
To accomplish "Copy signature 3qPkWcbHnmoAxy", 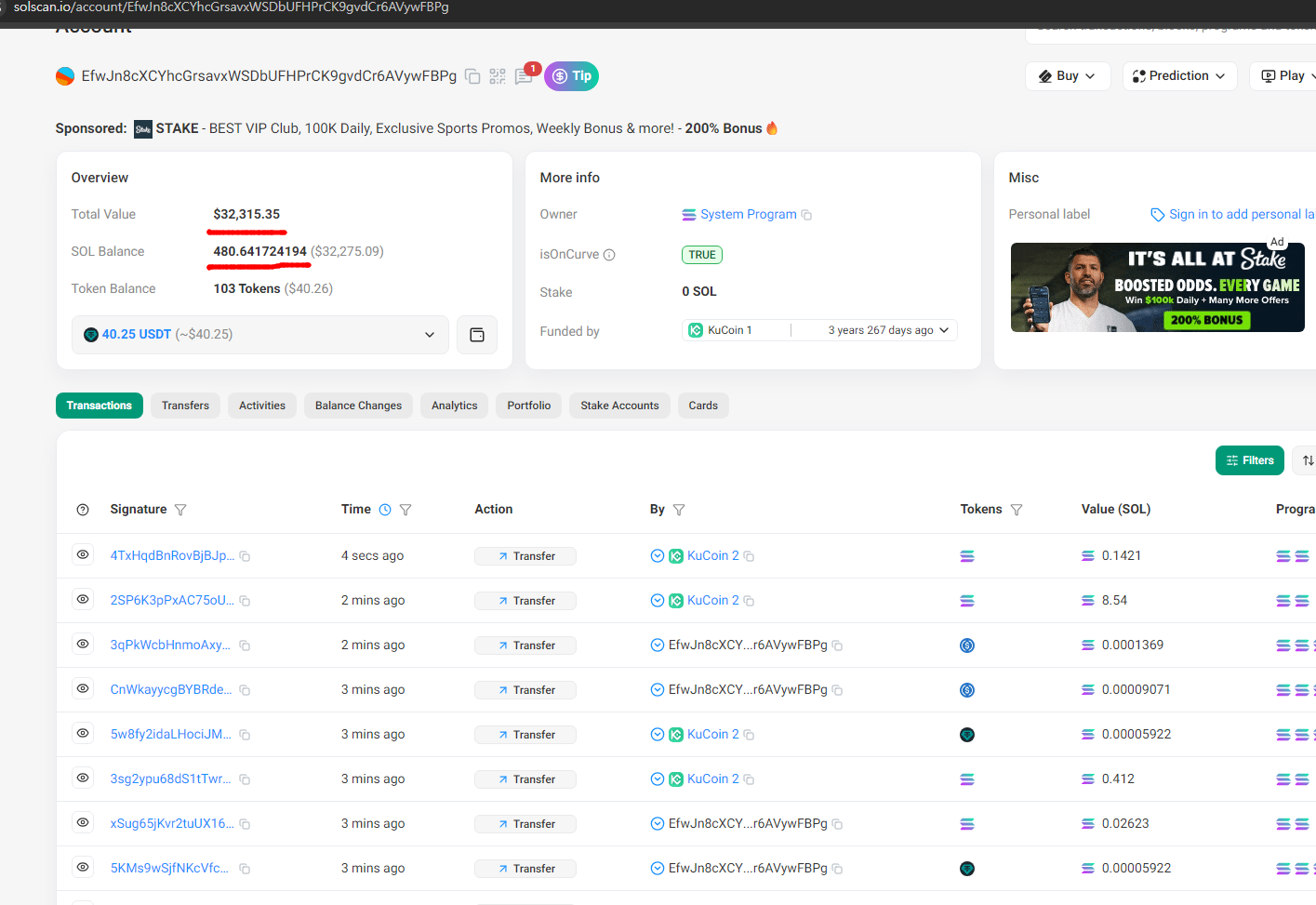I will [x=245, y=645].
